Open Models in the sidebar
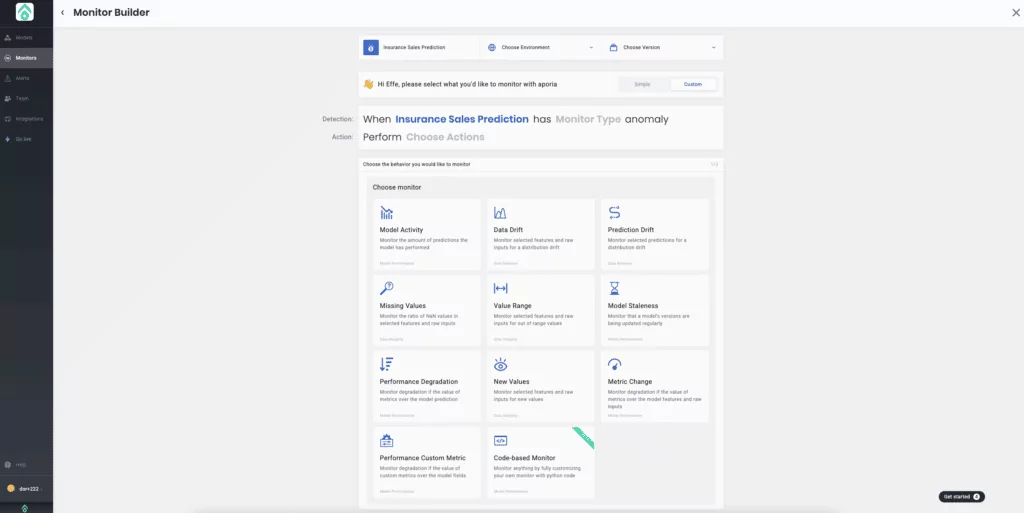 click(x=26, y=38)
